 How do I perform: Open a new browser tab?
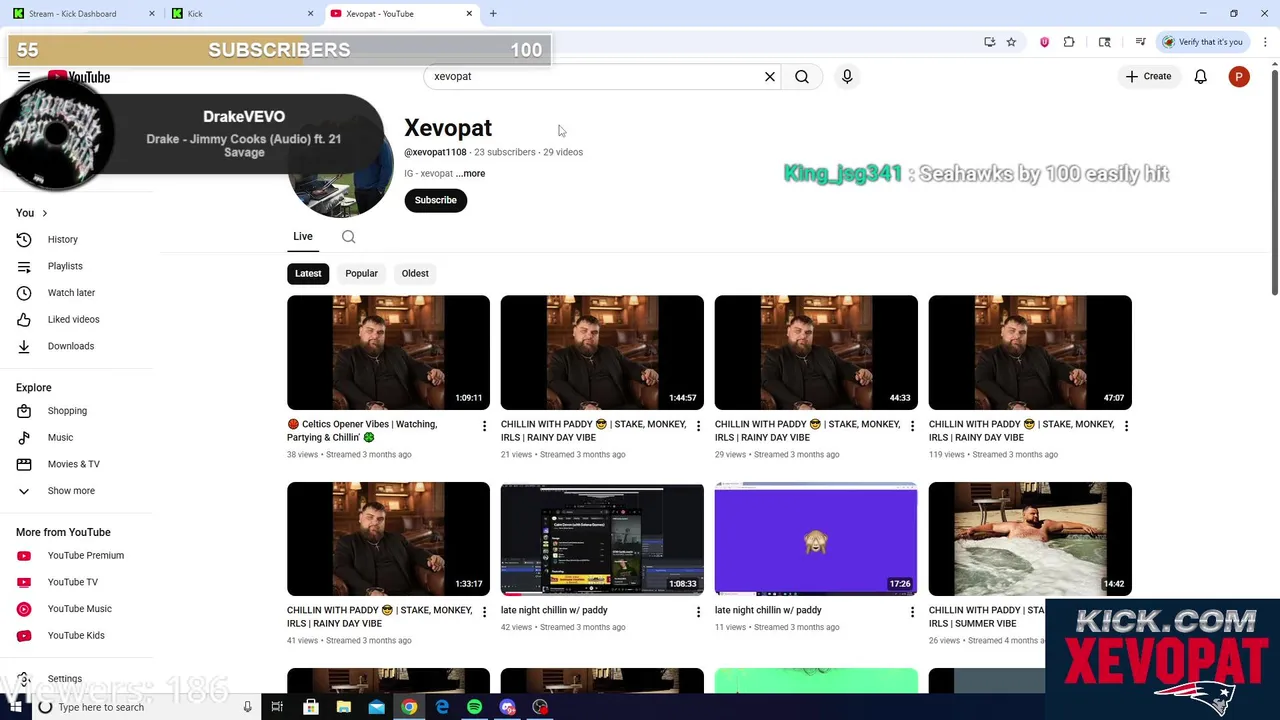click(493, 14)
